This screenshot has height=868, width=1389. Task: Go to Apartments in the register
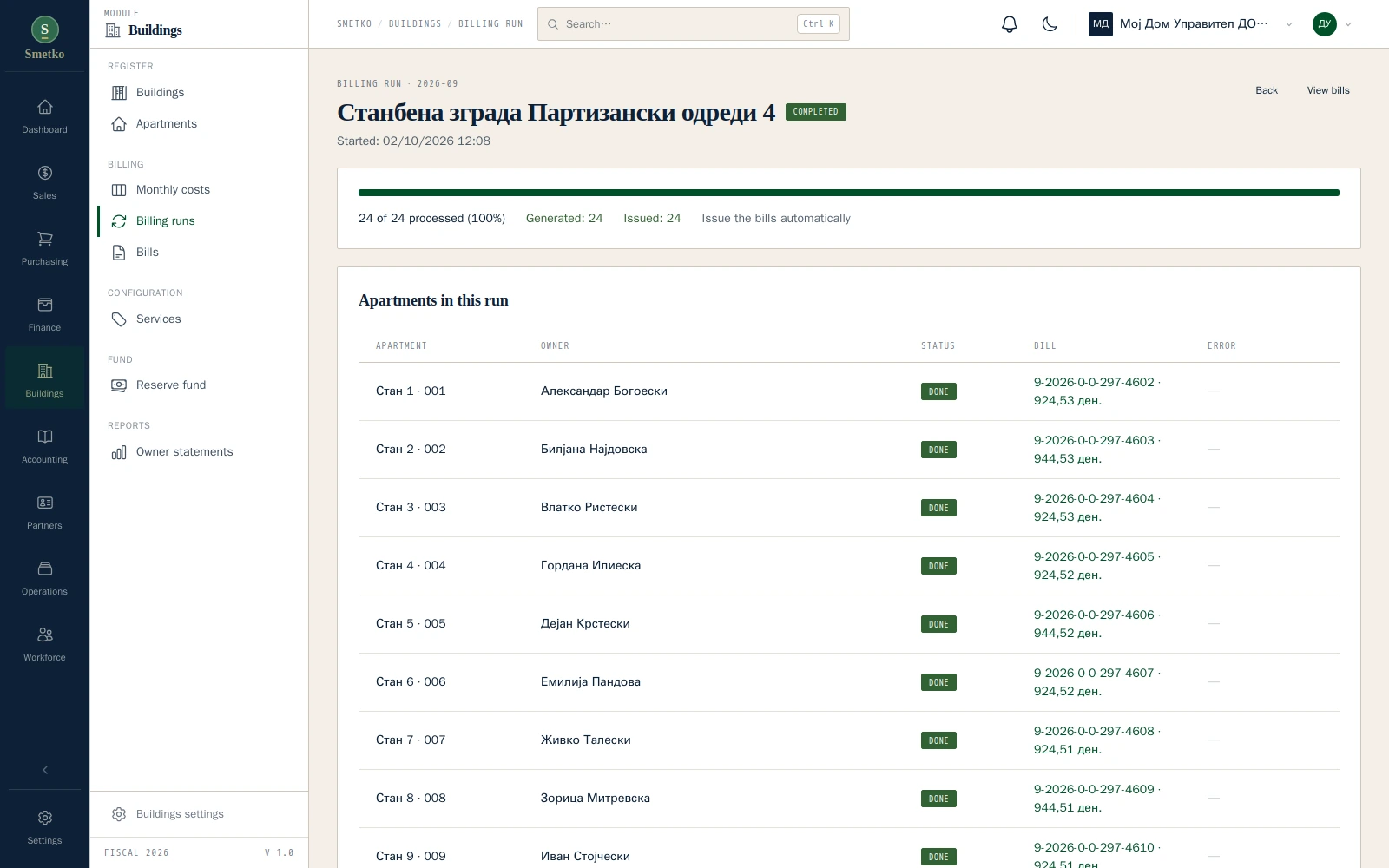click(x=199, y=123)
